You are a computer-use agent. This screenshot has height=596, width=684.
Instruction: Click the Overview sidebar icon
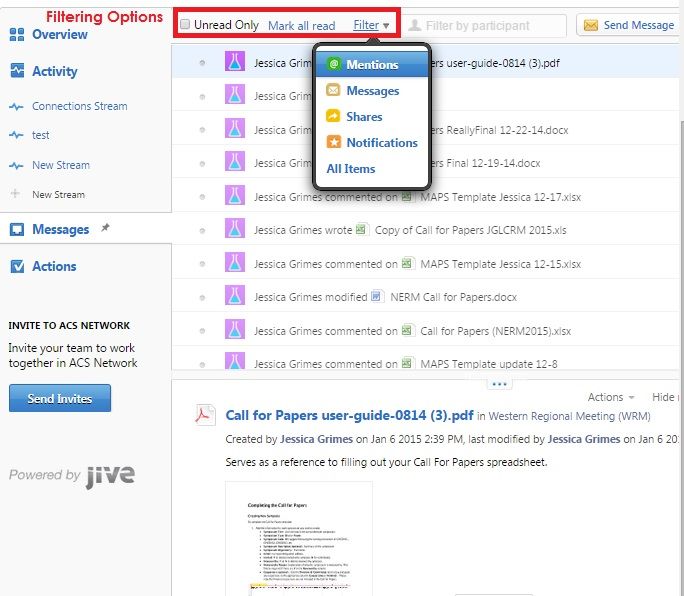point(17,35)
